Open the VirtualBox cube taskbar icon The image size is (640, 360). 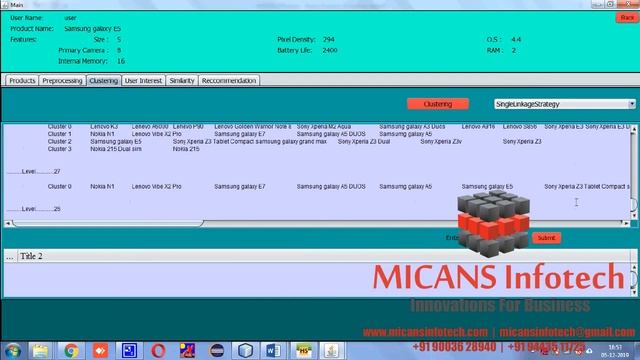[246, 351]
